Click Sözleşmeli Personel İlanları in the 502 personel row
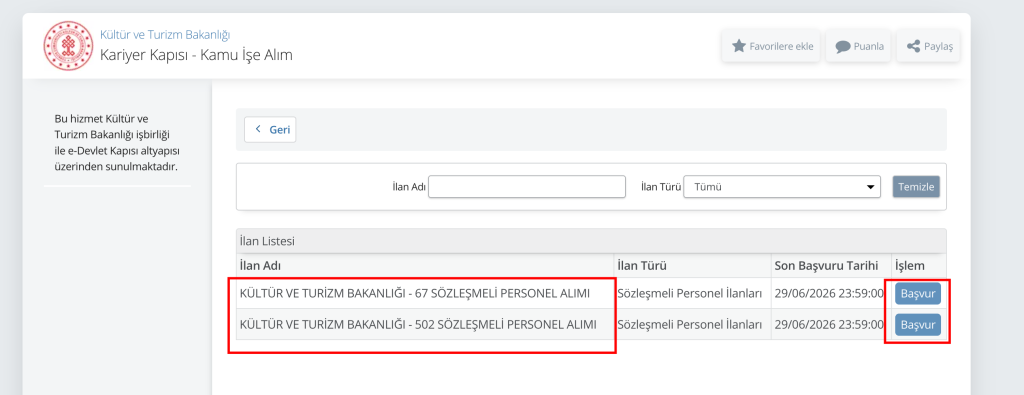The width and height of the screenshot is (1024, 395). click(x=690, y=324)
